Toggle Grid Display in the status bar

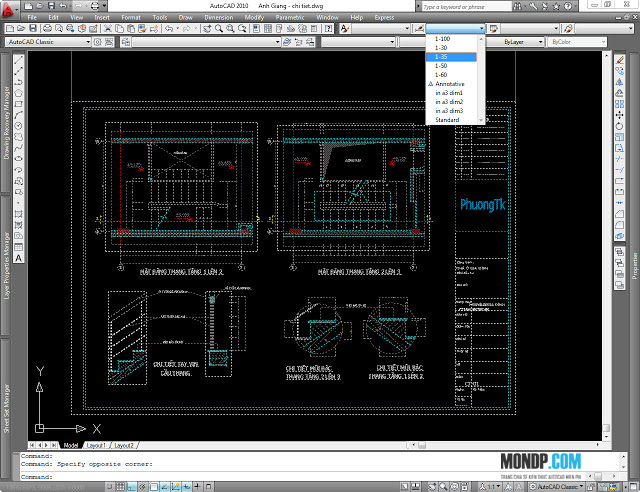click(x=120, y=487)
